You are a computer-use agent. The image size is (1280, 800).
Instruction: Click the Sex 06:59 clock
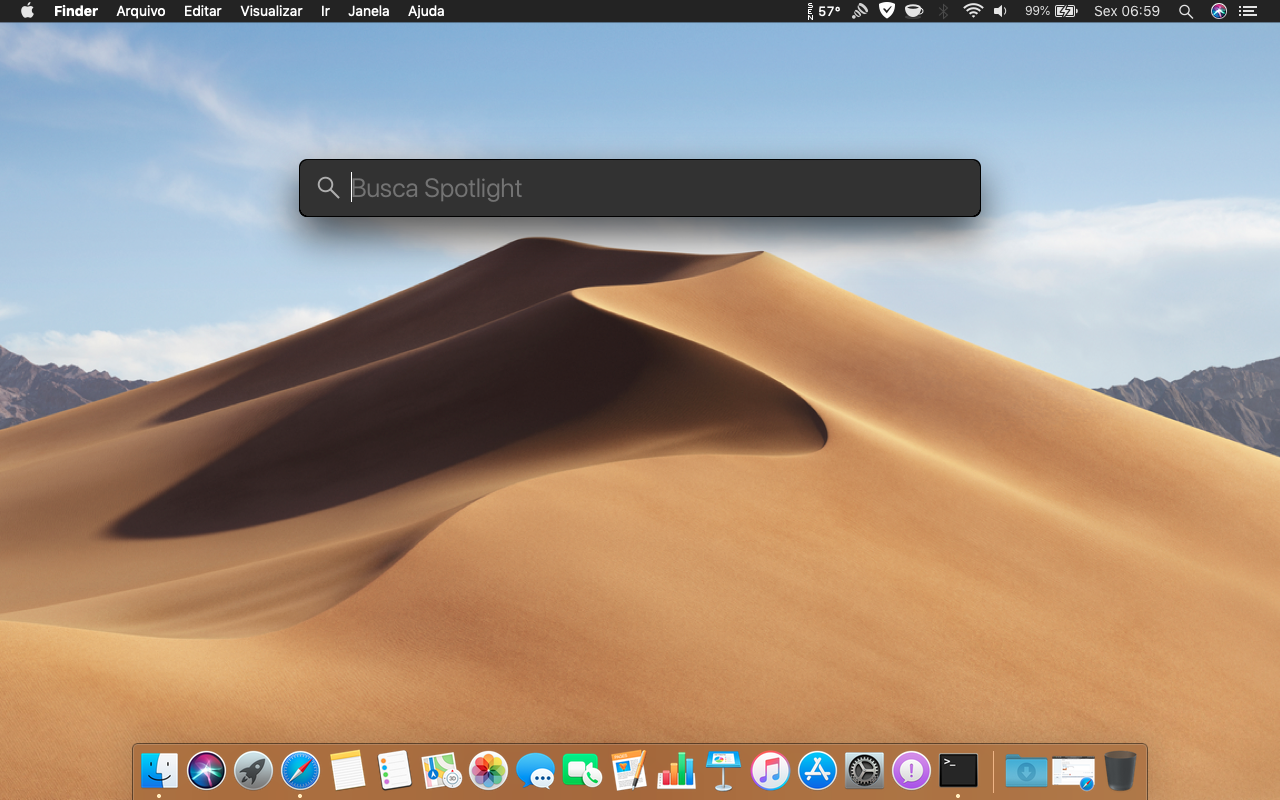[x=1127, y=11]
